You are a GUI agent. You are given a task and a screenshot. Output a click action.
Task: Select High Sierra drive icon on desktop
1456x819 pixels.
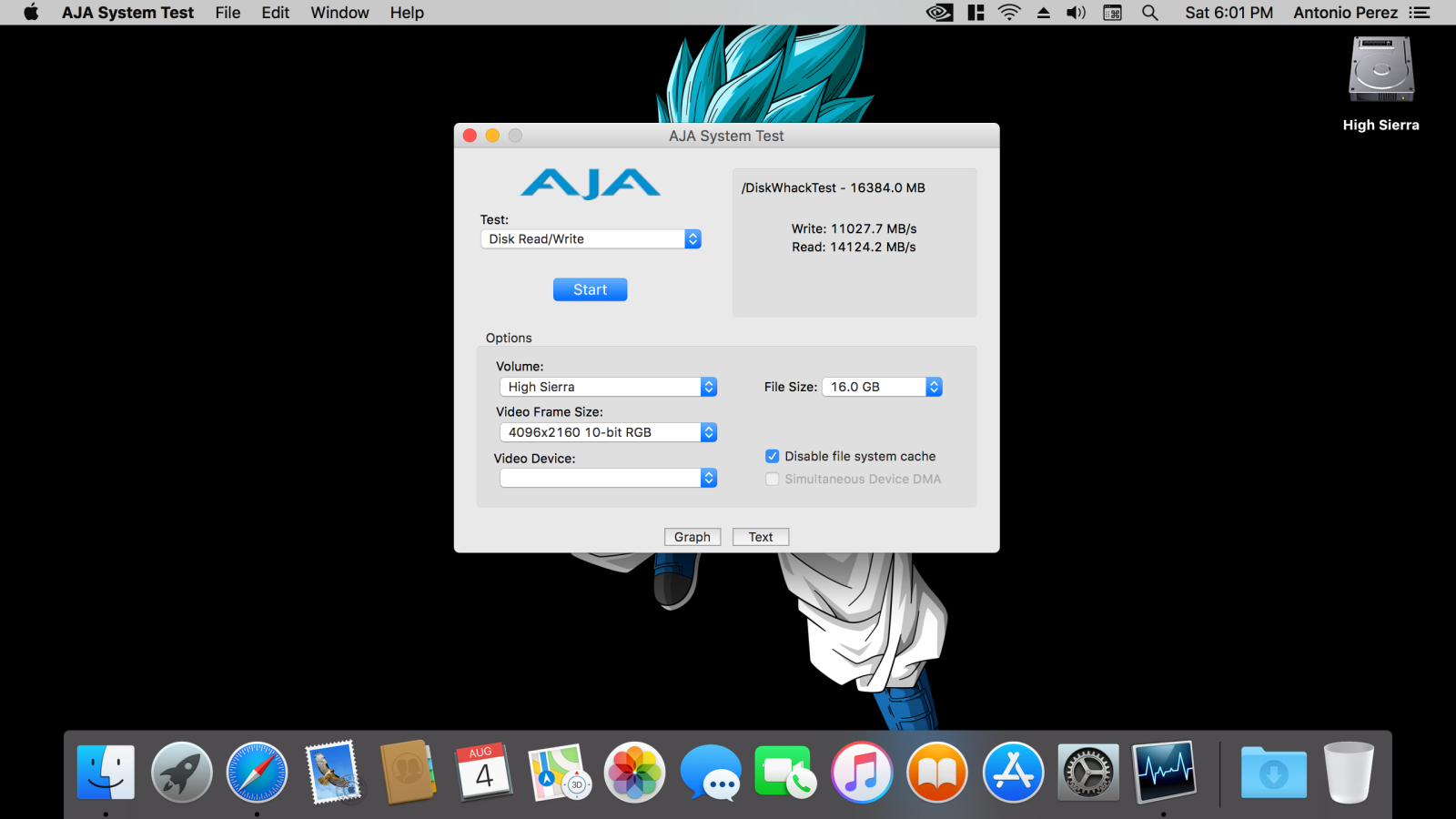point(1381,70)
